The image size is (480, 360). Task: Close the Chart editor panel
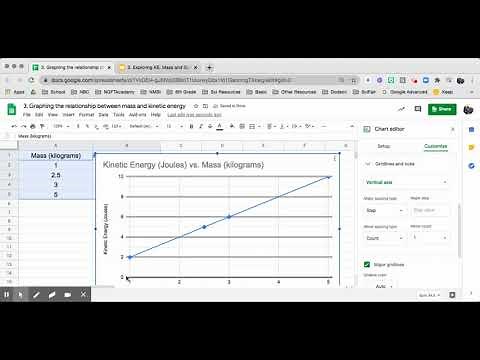pos(453,129)
